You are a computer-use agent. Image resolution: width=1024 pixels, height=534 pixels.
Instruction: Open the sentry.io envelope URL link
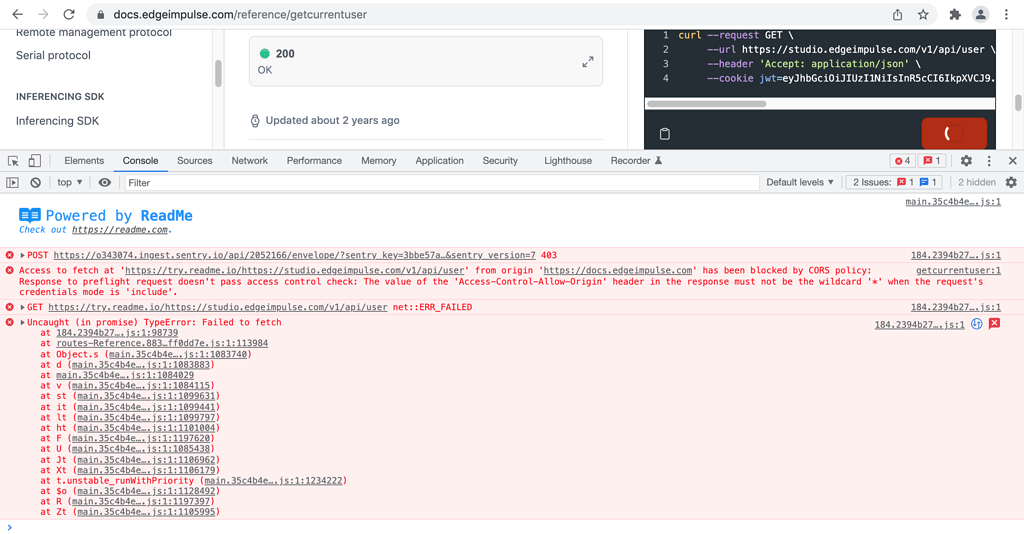coord(295,255)
